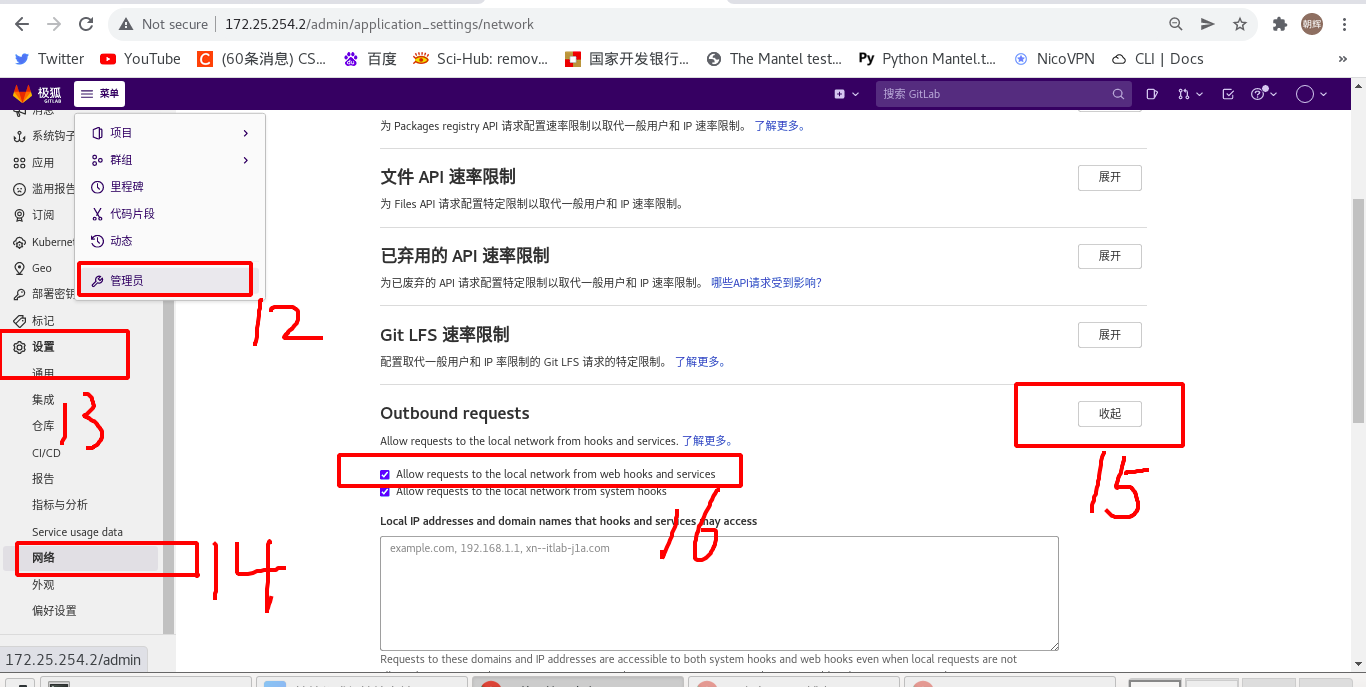This screenshot has width=1366, height=687.
Task: Open the to-do list checkmark icon
Action: 1228,94
